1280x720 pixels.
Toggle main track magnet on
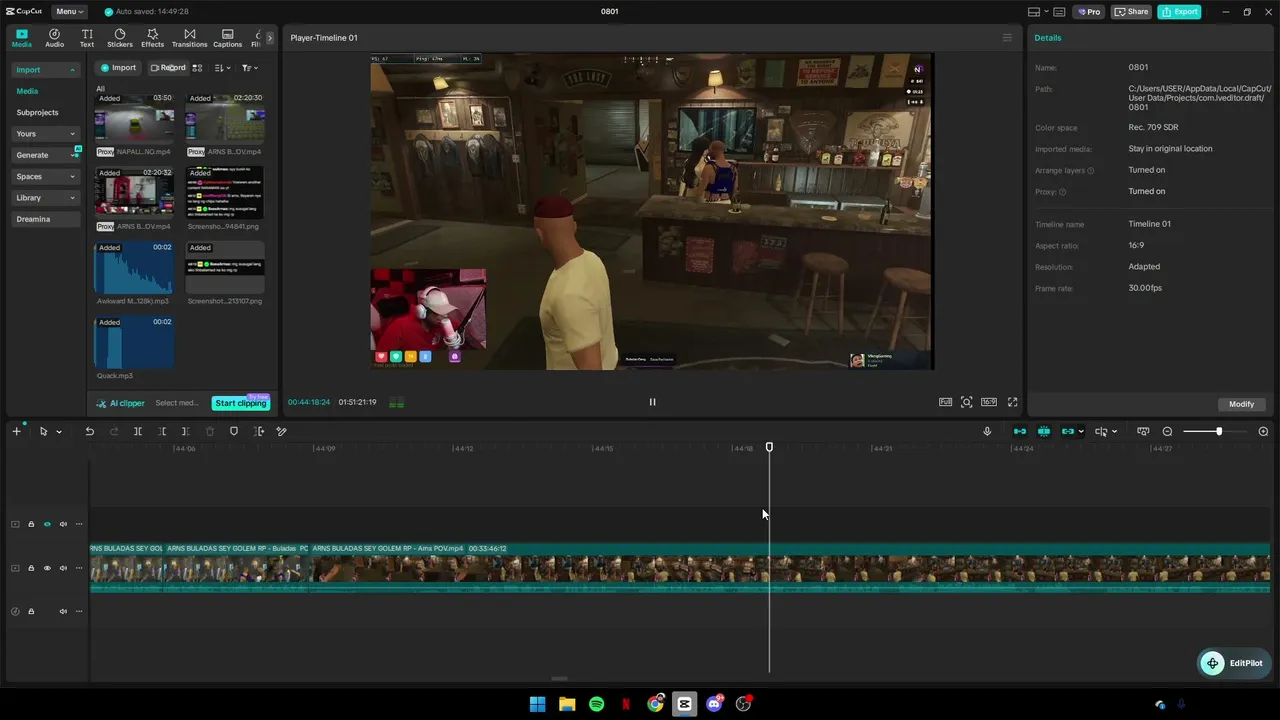click(x=1020, y=431)
